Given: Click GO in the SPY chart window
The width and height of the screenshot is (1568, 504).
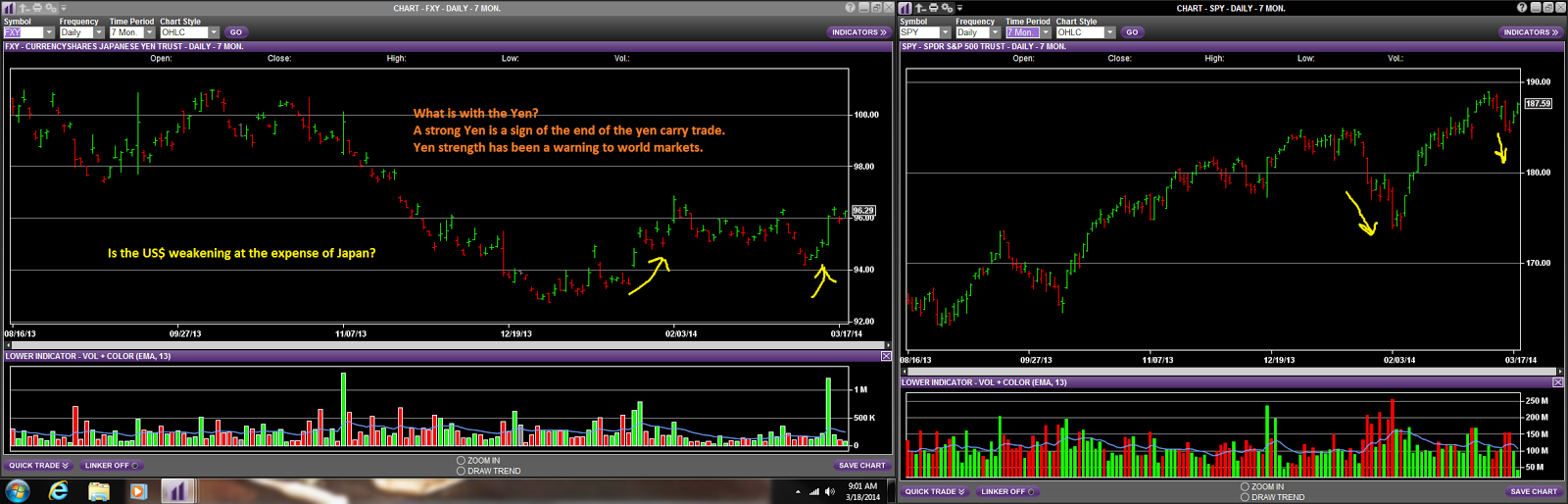Looking at the screenshot, I should coord(1132,32).
